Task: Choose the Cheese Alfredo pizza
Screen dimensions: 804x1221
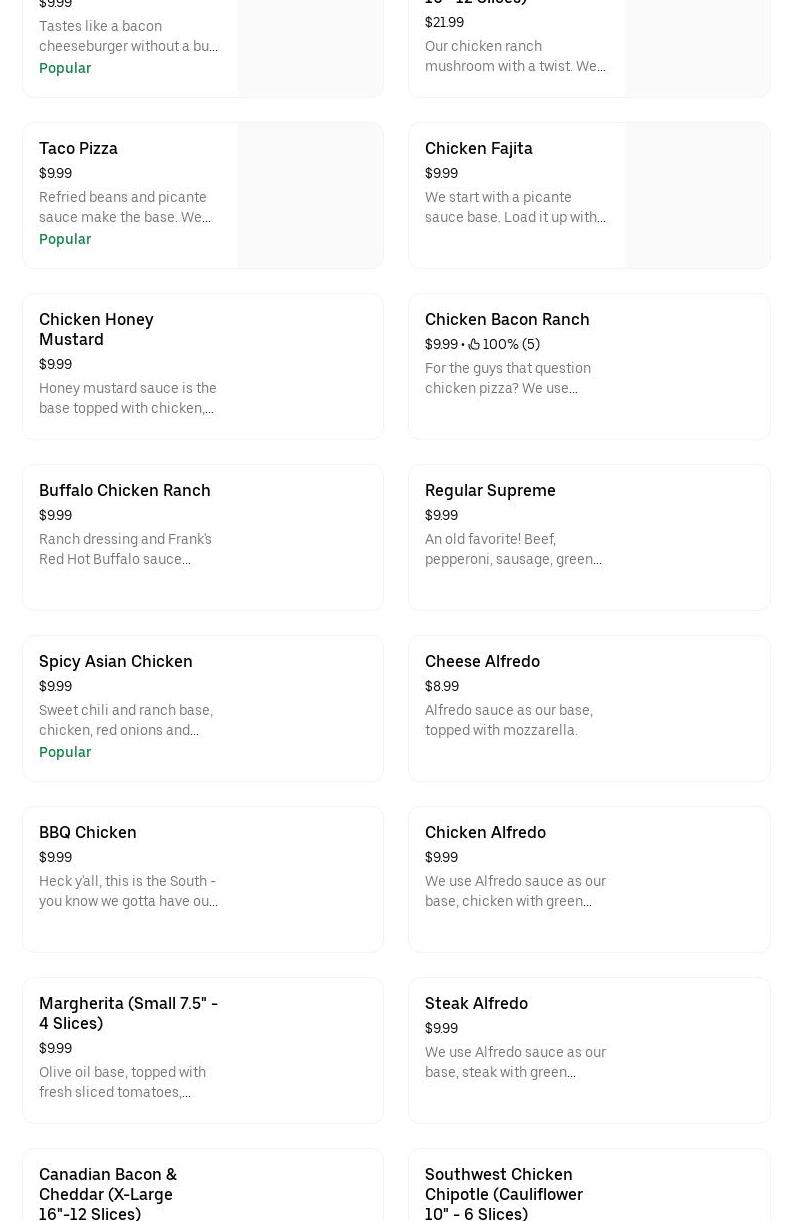Action: (x=589, y=708)
